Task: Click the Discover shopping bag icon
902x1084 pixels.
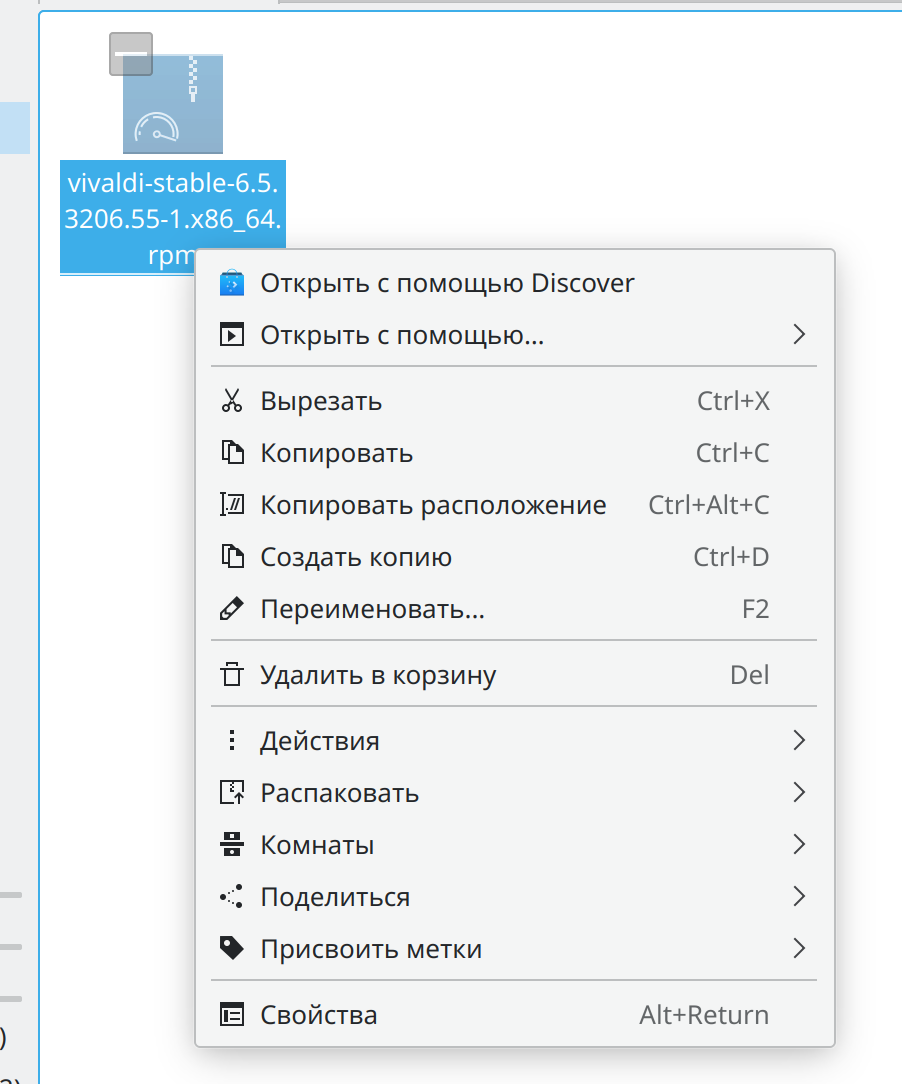Action: (231, 283)
